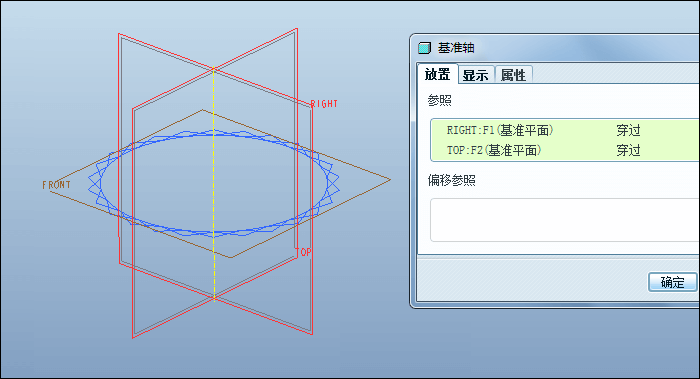Select the RIGHT:F1(基准平面) reference row
Screen dimensions: 700x379
[565, 130]
